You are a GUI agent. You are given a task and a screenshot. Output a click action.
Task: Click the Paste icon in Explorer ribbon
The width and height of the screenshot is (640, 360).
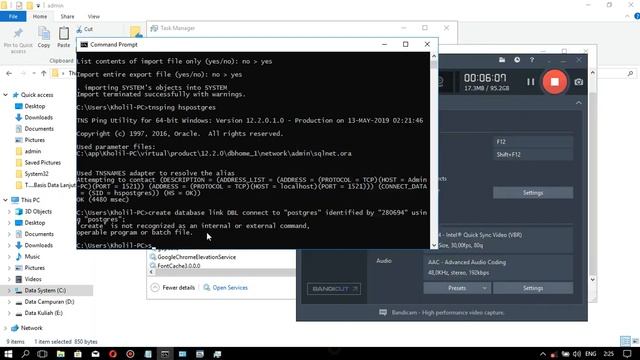click(64, 38)
